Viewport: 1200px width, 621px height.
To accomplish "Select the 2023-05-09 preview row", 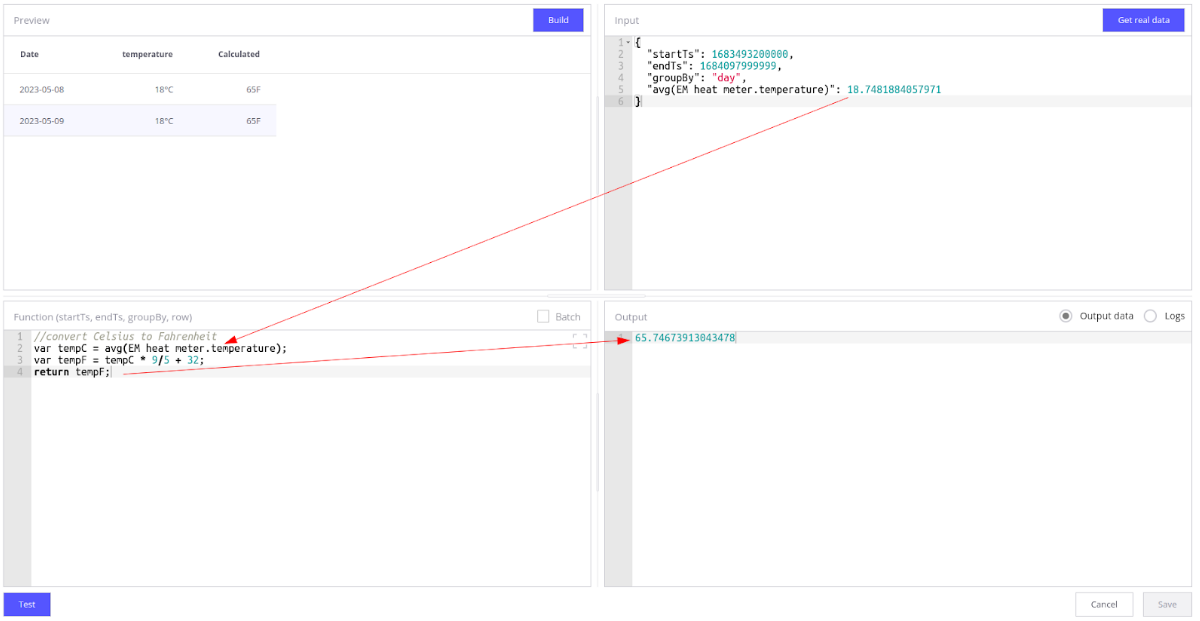I will 140,121.
